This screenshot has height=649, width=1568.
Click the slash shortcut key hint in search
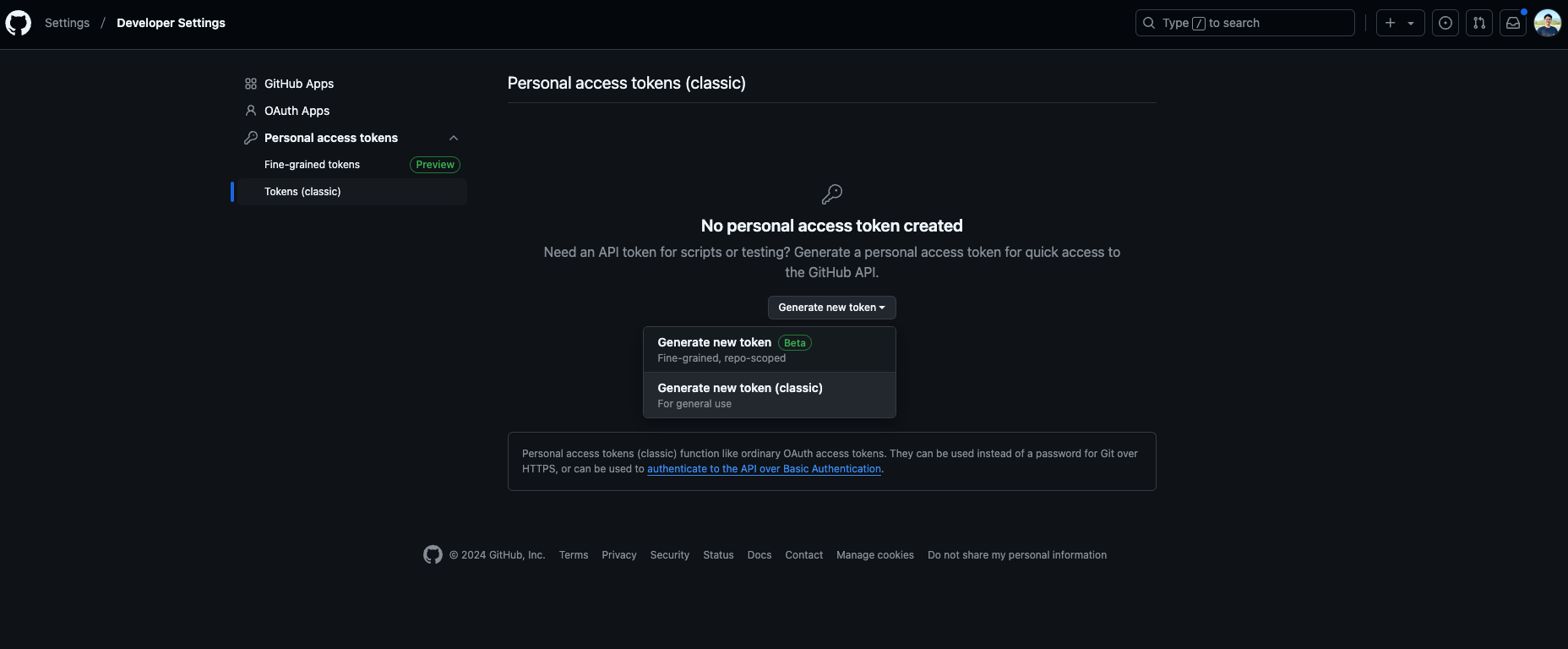click(1199, 24)
